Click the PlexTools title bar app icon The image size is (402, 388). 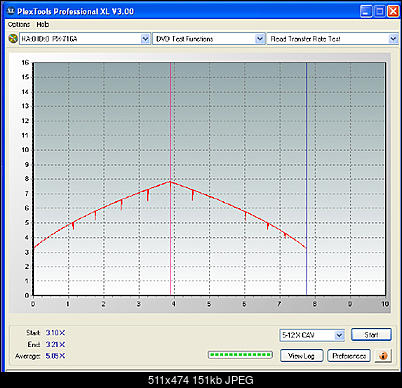[11, 11]
